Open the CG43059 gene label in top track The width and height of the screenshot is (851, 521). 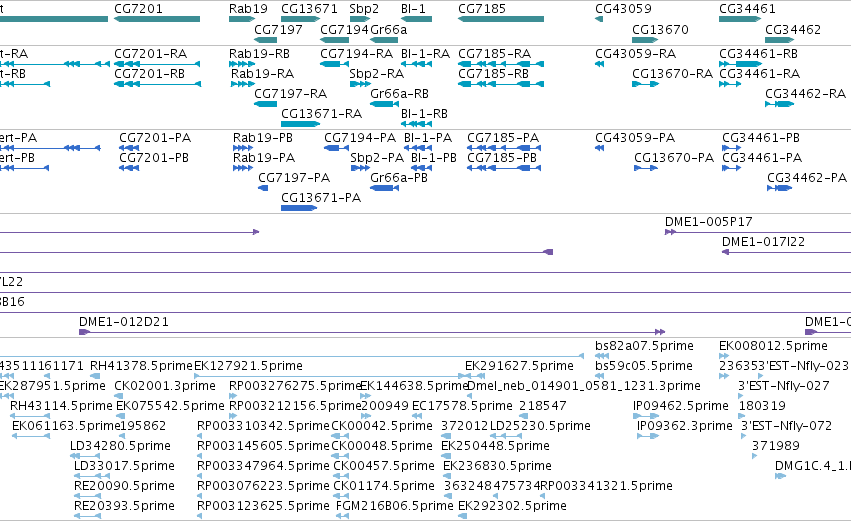(623, 9)
